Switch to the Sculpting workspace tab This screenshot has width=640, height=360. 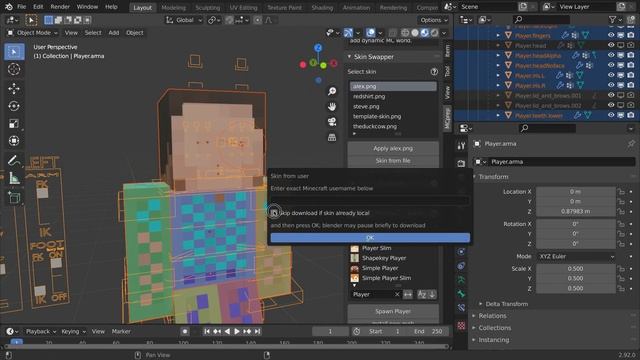click(207, 7)
